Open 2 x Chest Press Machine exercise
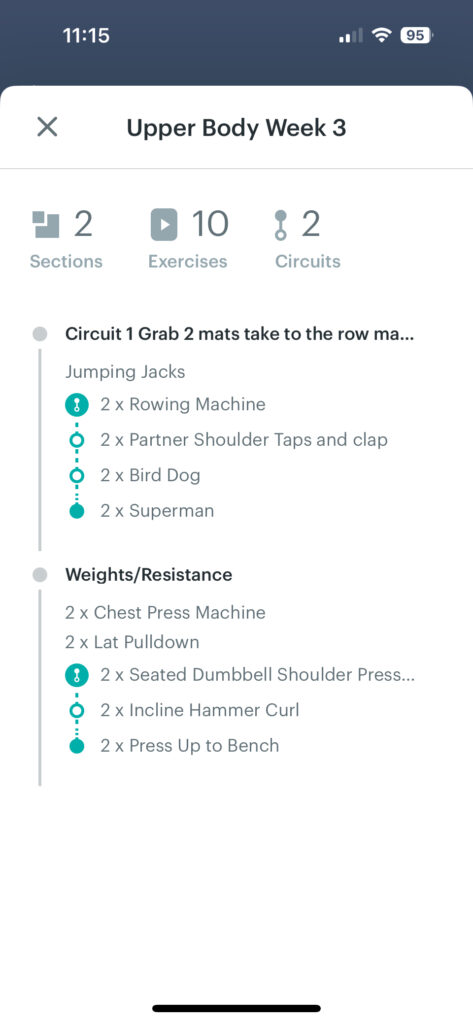 165,613
